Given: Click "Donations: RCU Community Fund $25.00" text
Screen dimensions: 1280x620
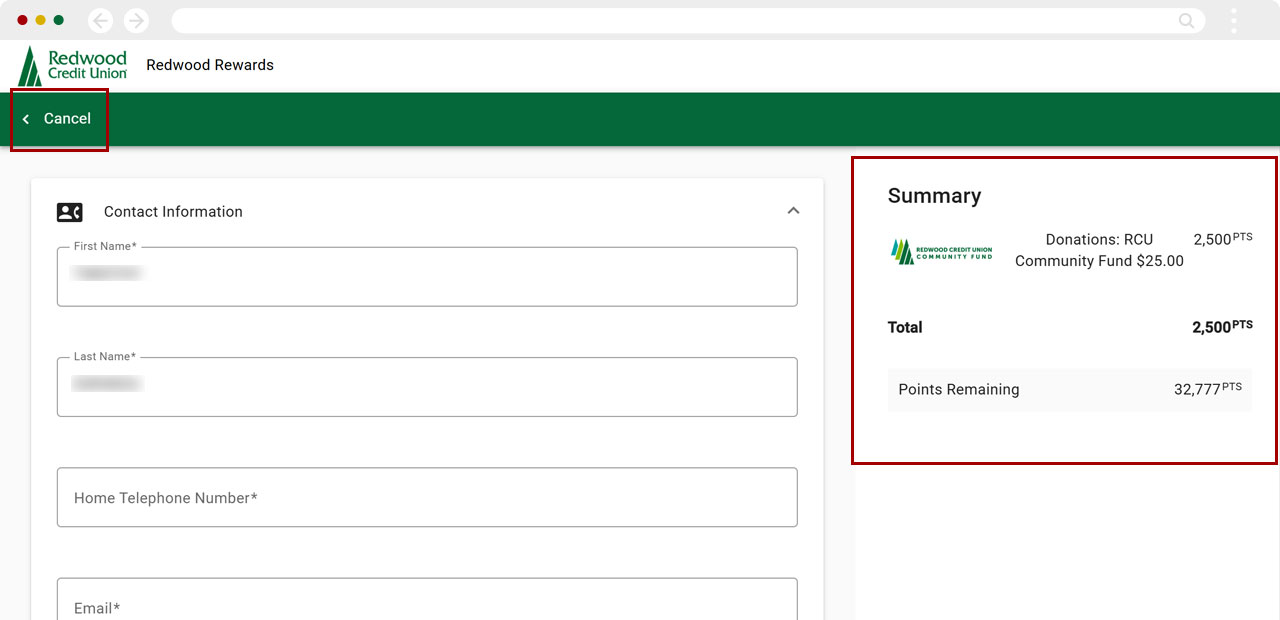Looking at the screenshot, I should coord(1099,250).
